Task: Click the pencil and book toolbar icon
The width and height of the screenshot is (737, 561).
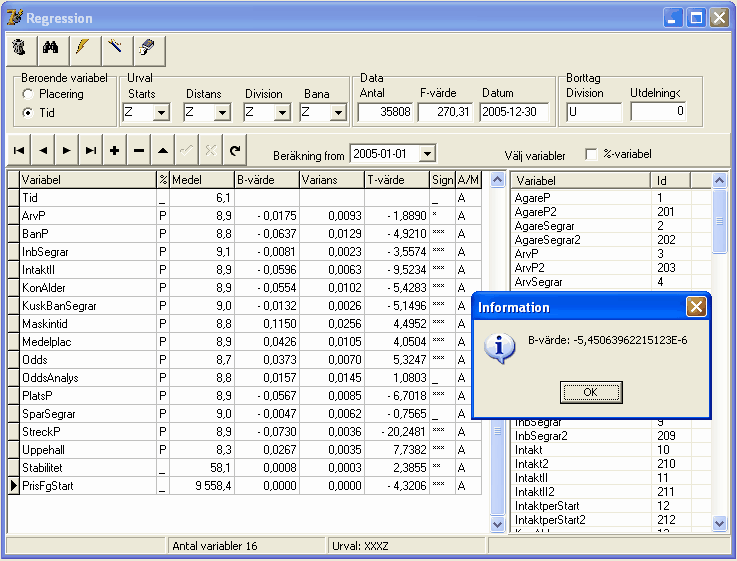Action: coord(148,48)
